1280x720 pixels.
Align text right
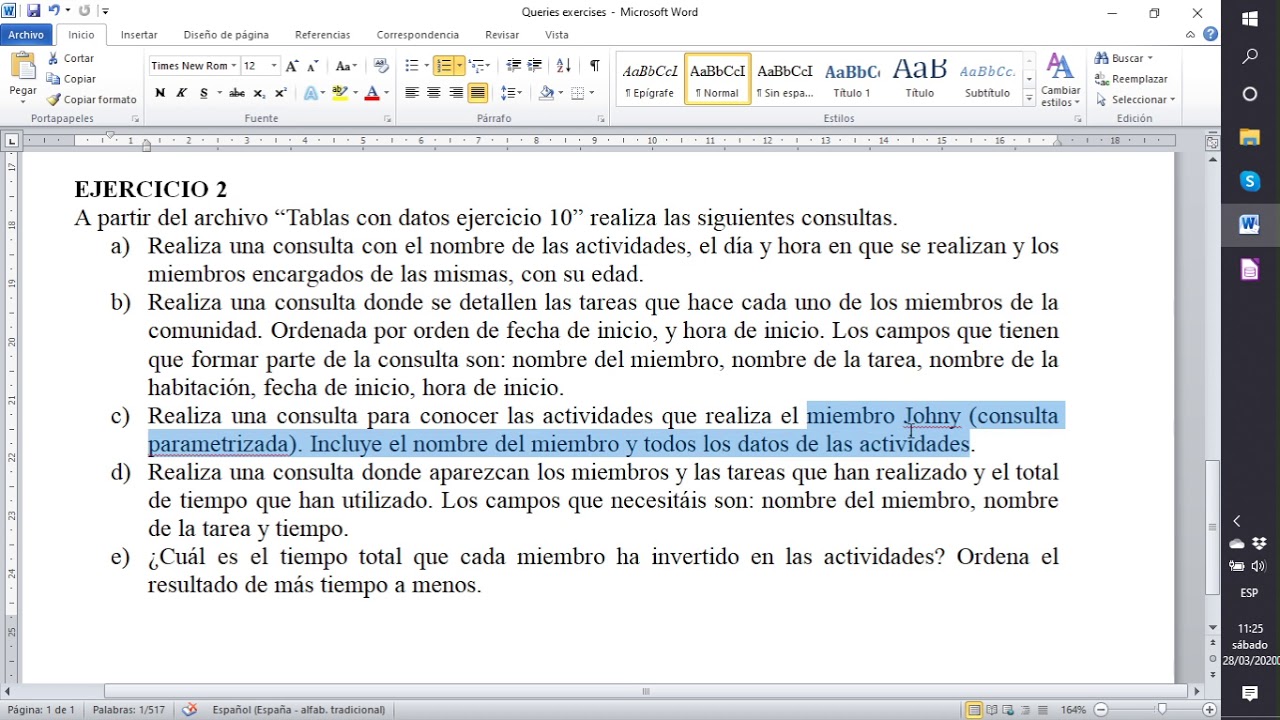point(456,93)
